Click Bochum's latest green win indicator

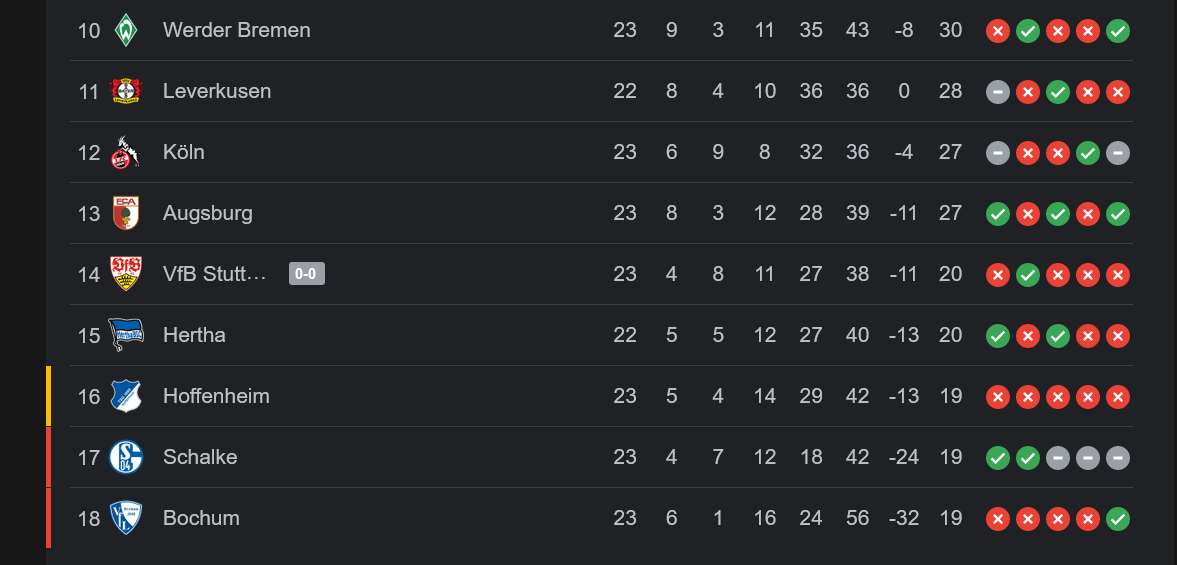click(1118, 518)
